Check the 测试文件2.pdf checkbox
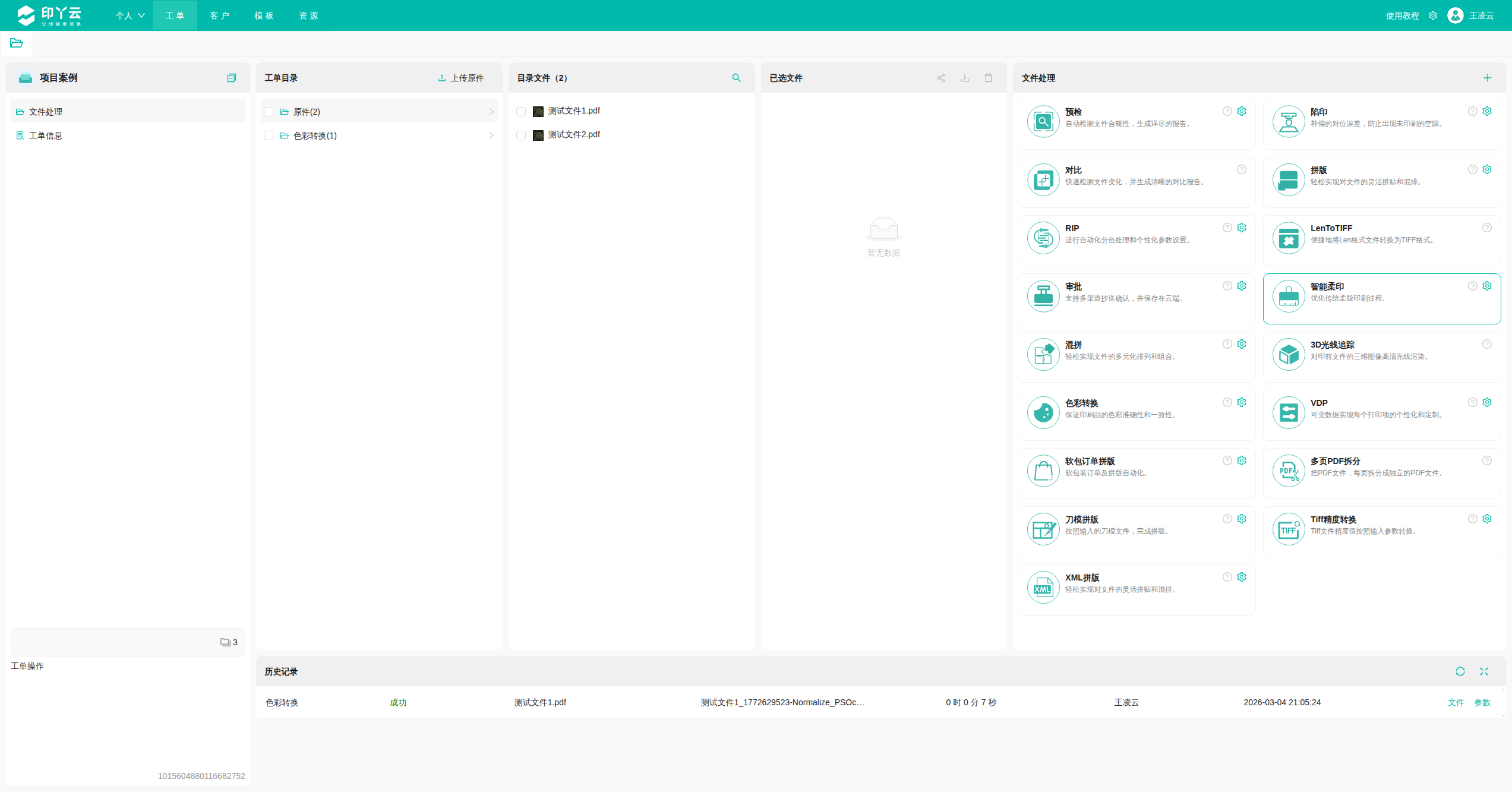Viewport: 1512px width, 792px height. point(521,135)
